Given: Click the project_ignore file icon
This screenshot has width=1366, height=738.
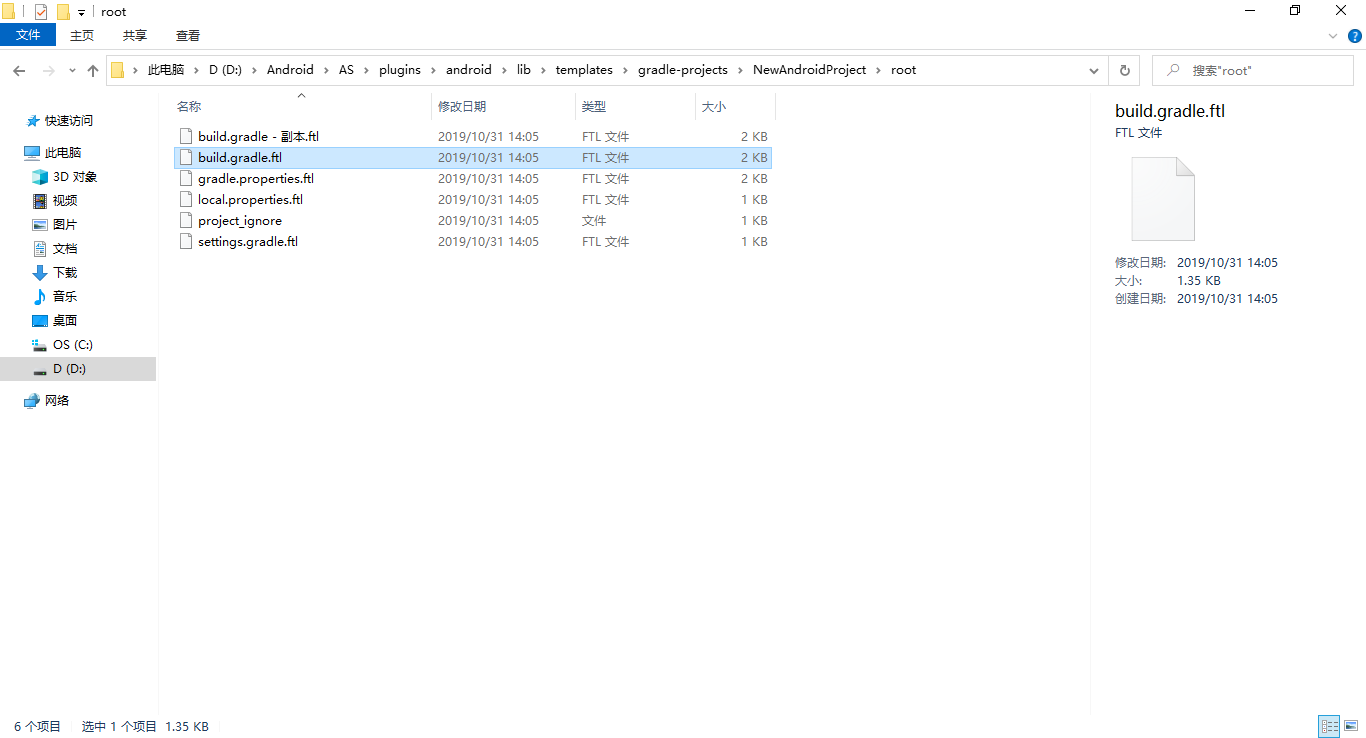Looking at the screenshot, I should (x=185, y=221).
